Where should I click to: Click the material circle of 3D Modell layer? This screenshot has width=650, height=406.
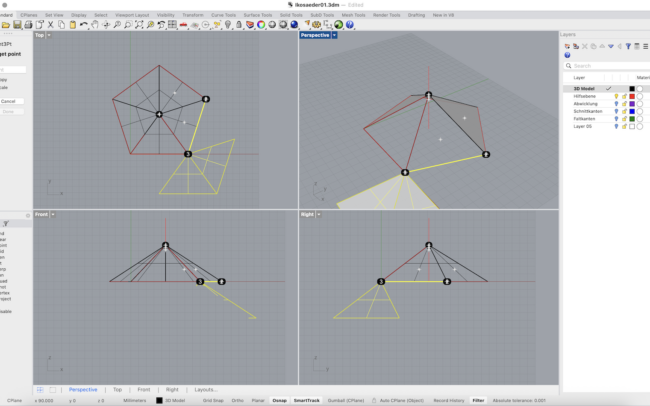pos(640,89)
